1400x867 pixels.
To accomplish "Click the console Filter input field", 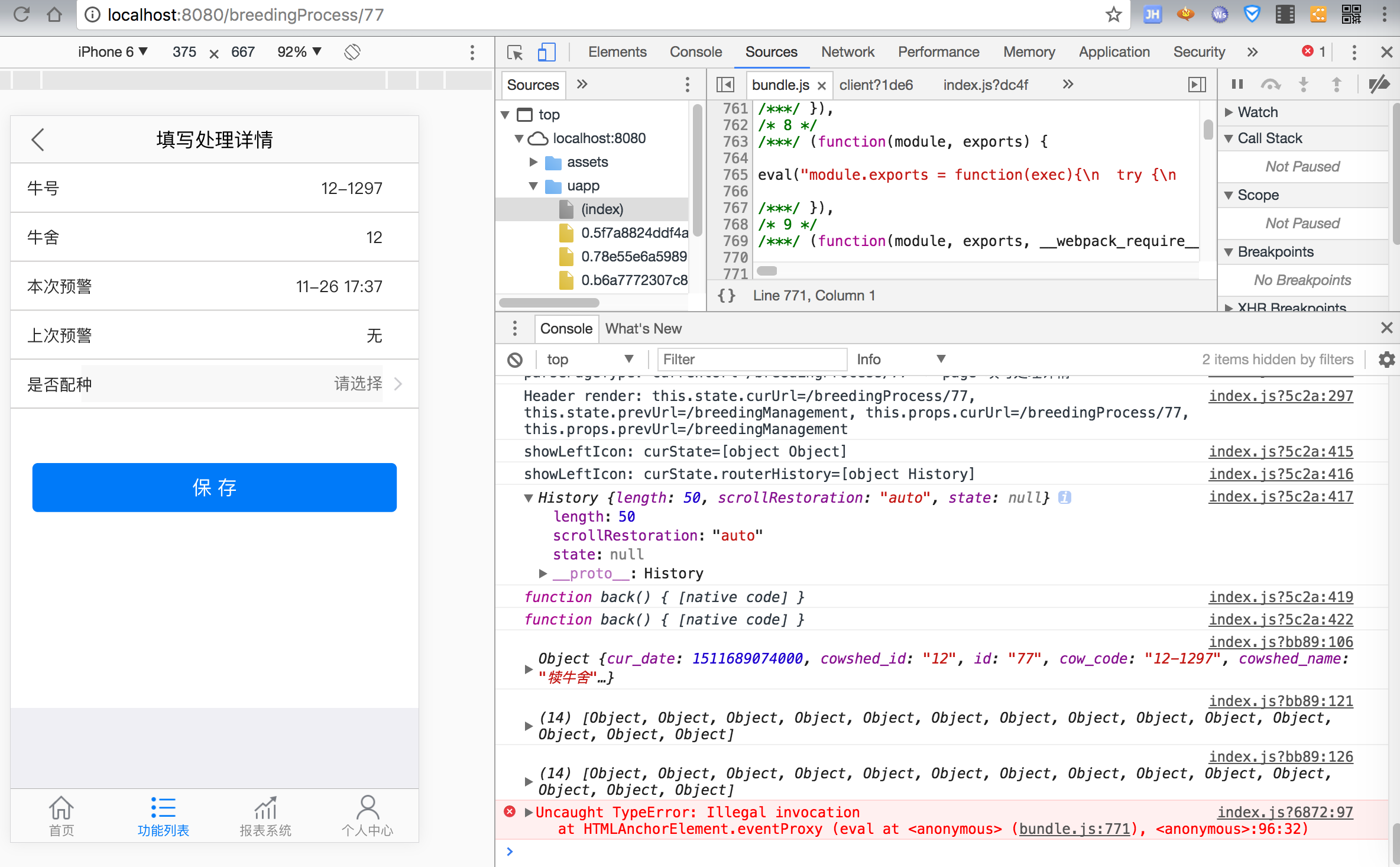I will [x=751, y=359].
